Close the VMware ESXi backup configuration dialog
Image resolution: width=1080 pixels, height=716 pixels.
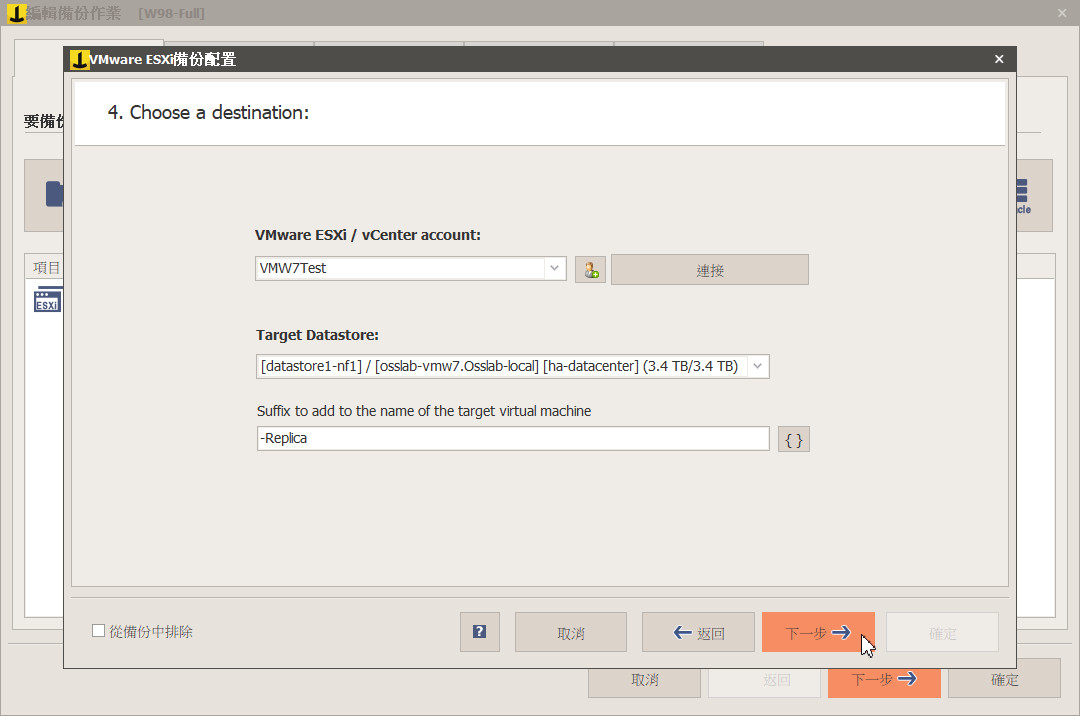998,59
